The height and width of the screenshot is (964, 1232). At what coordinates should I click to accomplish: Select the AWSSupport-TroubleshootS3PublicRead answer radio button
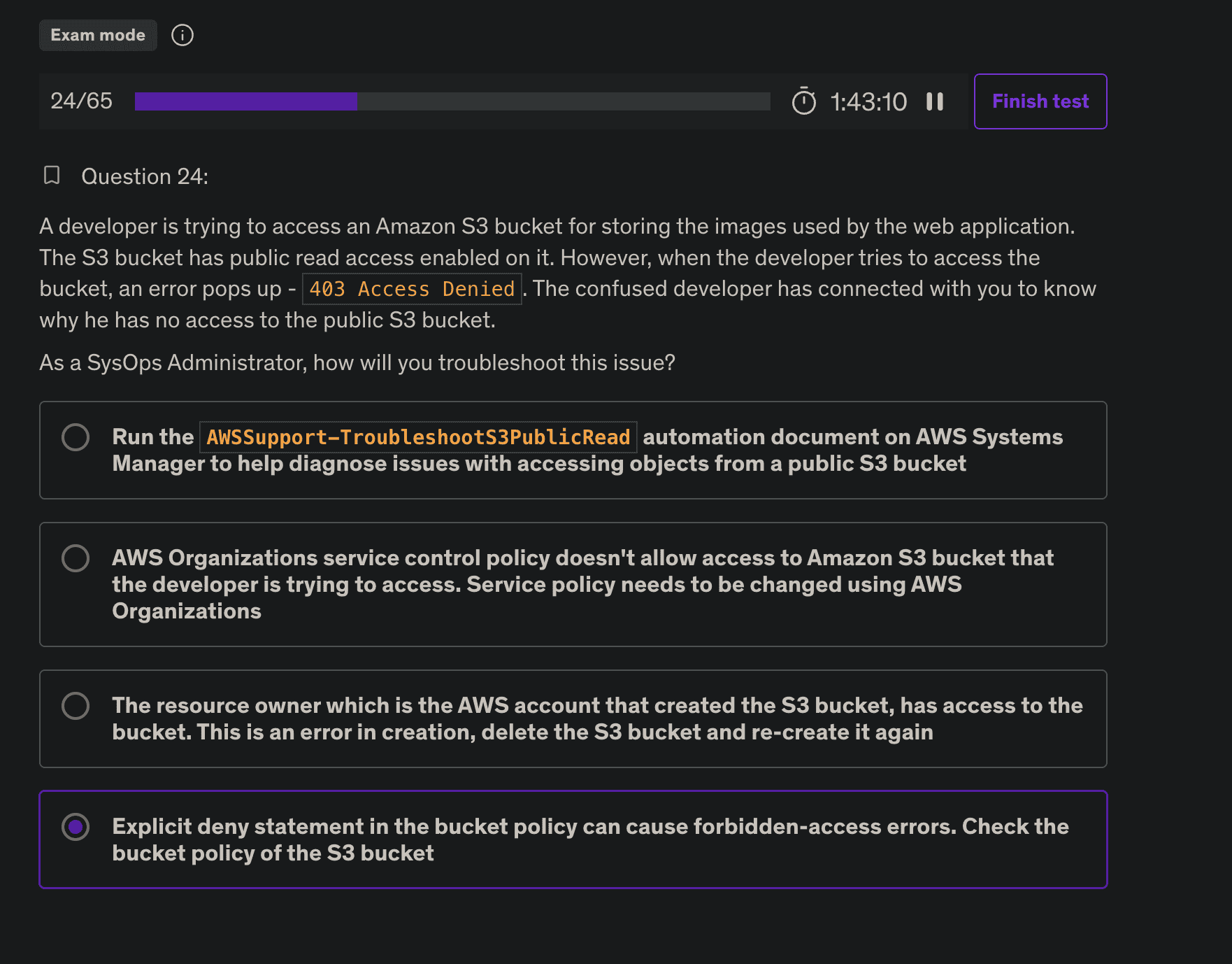tap(76, 437)
